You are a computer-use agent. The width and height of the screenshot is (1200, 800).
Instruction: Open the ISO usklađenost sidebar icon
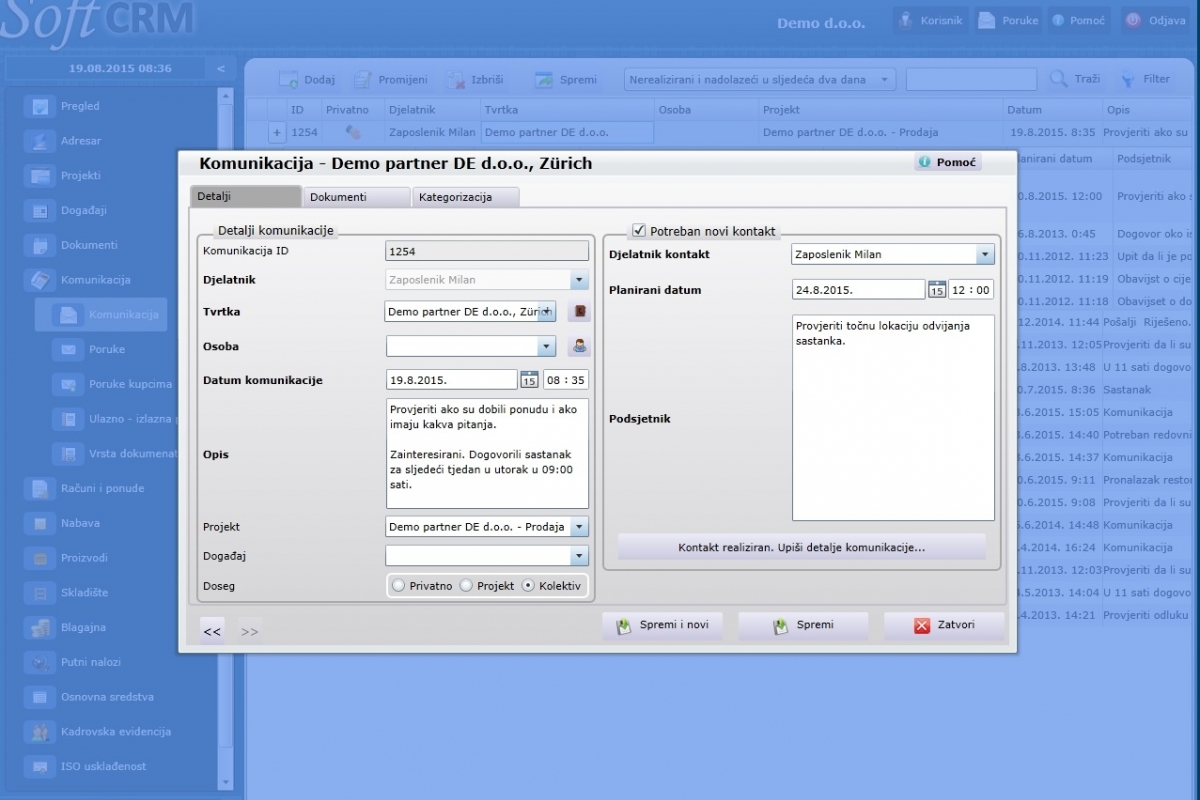tap(40, 767)
